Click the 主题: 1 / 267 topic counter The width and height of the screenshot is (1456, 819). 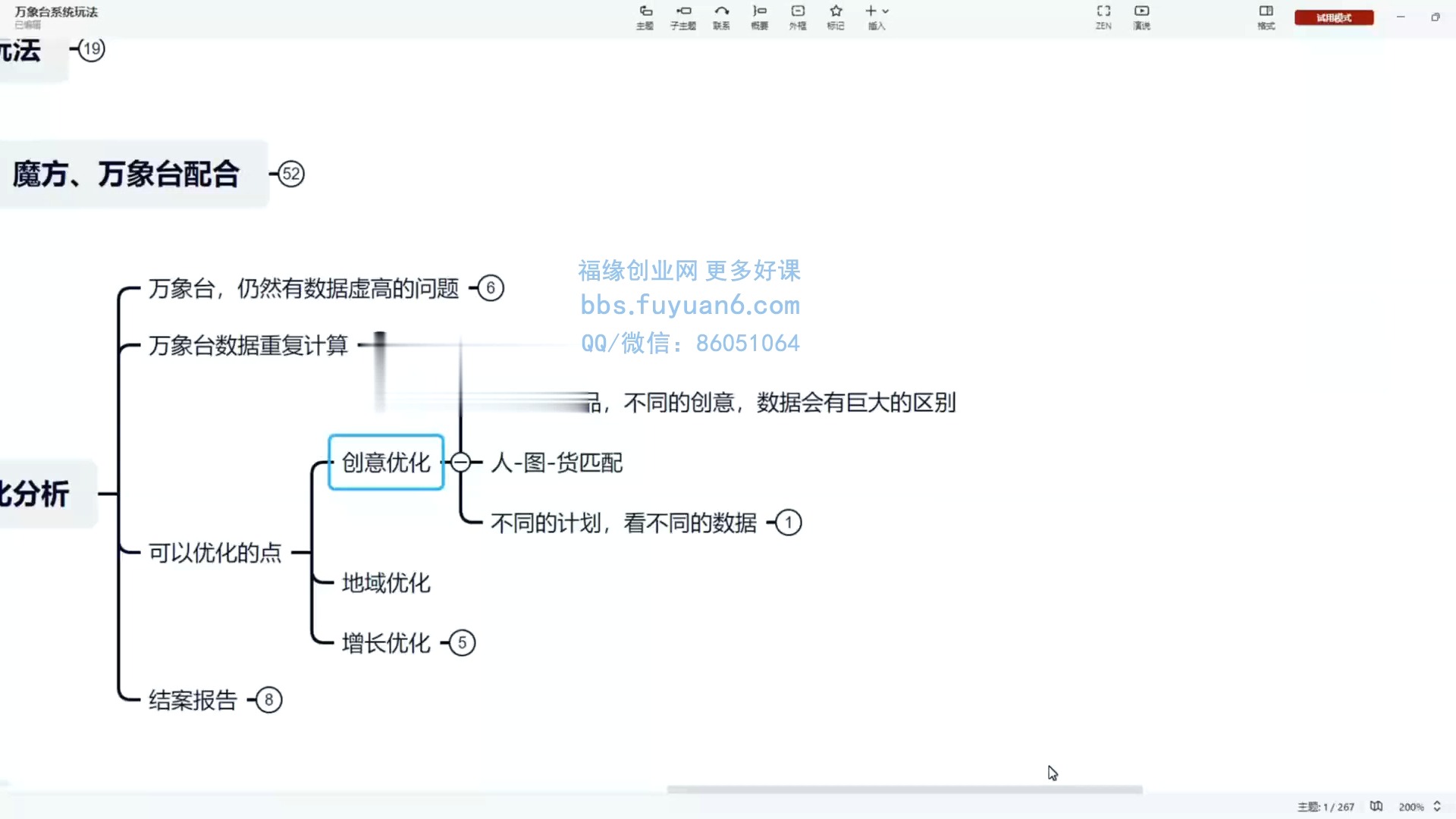click(1326, 807)
